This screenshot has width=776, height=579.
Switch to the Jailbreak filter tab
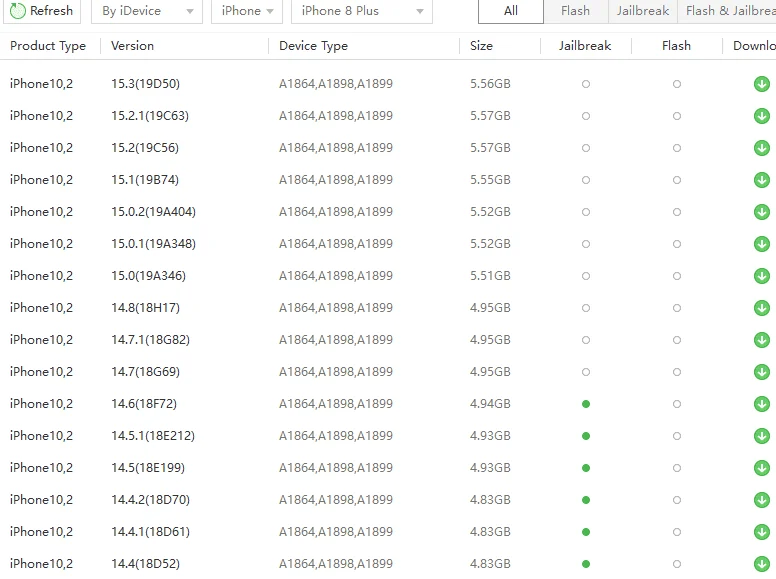(642, 11)
